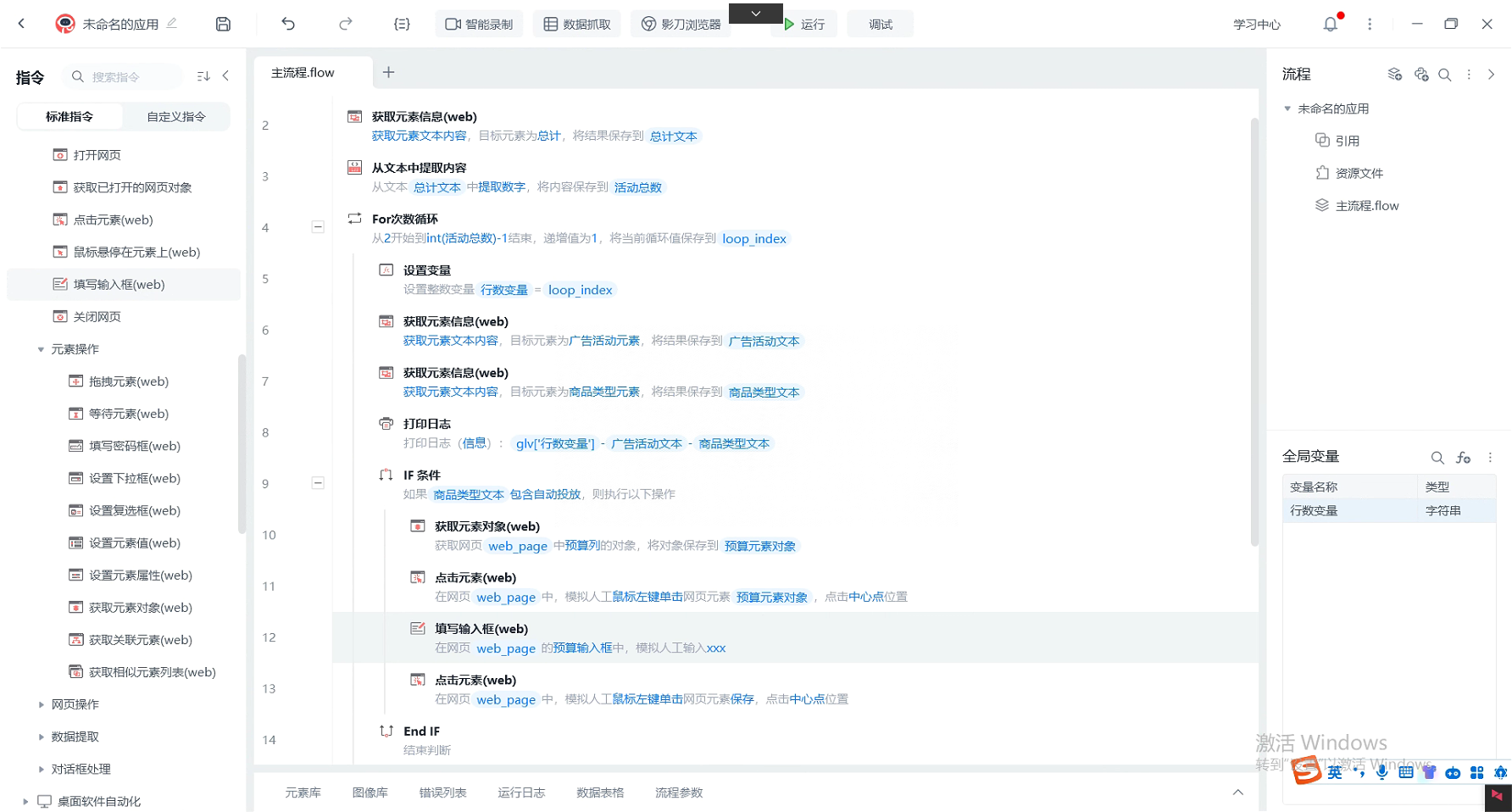Open the top bar more options menu
The height and width of the screenshot is (812, 1512).
click(1370, 24)
